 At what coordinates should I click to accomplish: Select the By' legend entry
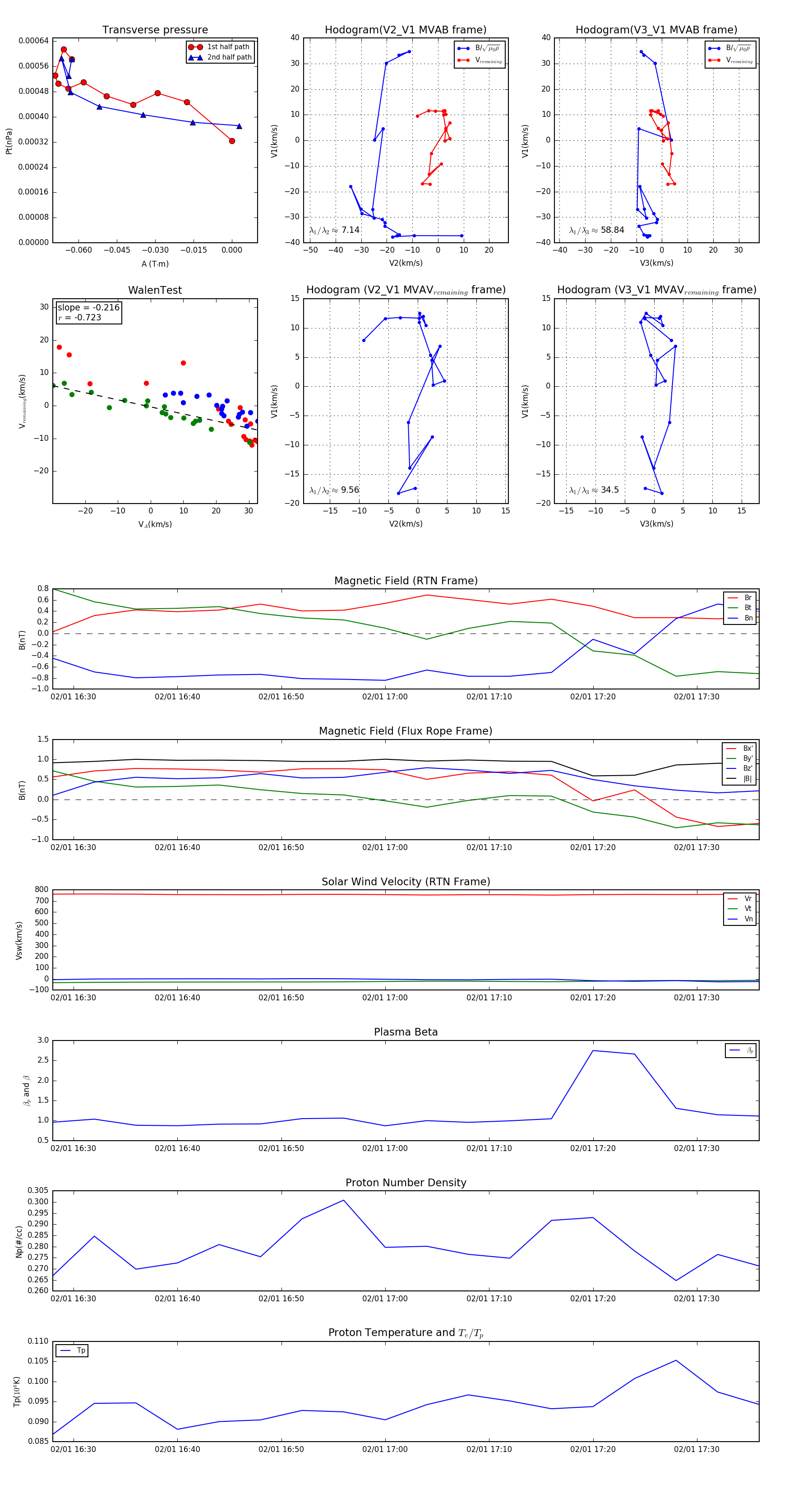pyautogui.click(x=740, y=758)
